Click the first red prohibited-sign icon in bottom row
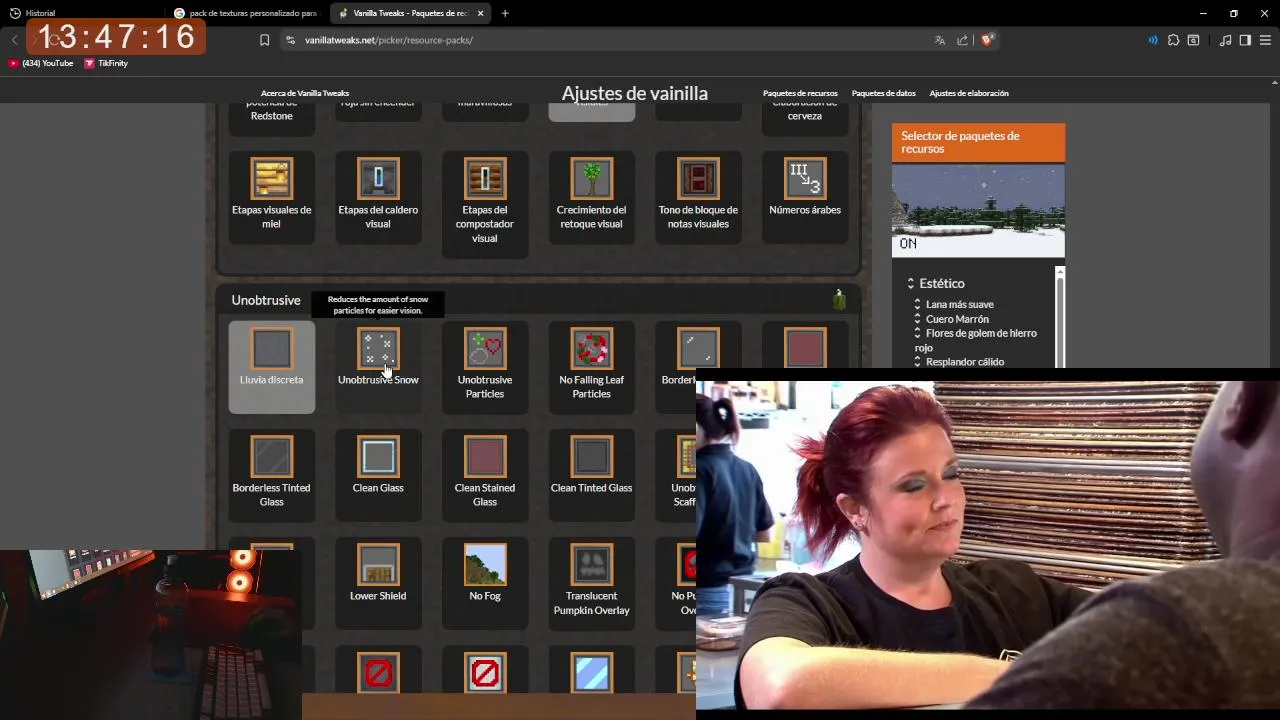 click(x=378, y=673)
